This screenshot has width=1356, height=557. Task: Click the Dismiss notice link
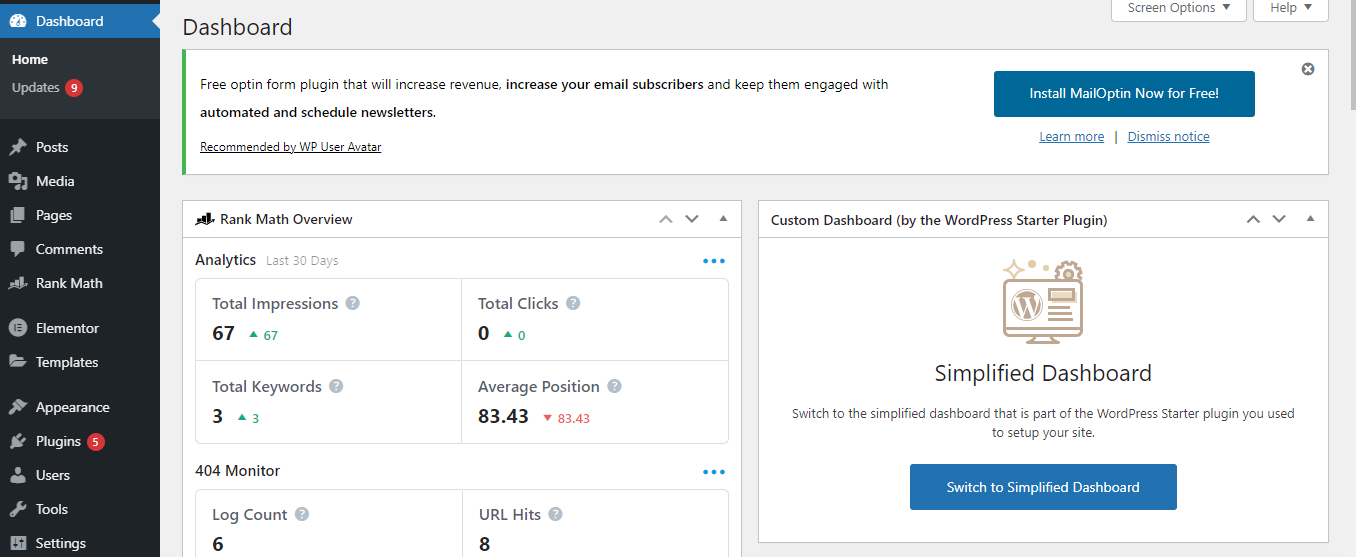tap(1169, 136)
